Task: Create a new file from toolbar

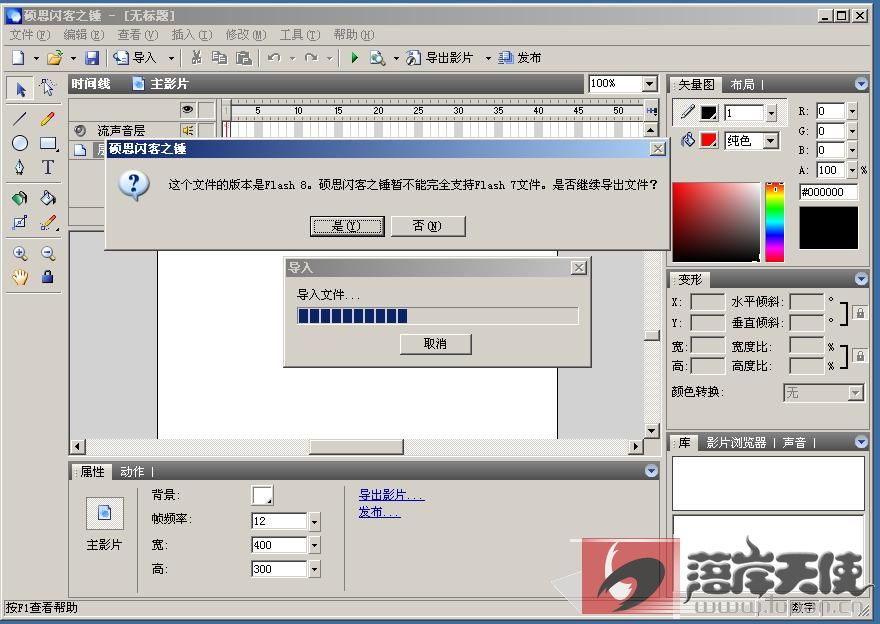Action: click(19, 57)
